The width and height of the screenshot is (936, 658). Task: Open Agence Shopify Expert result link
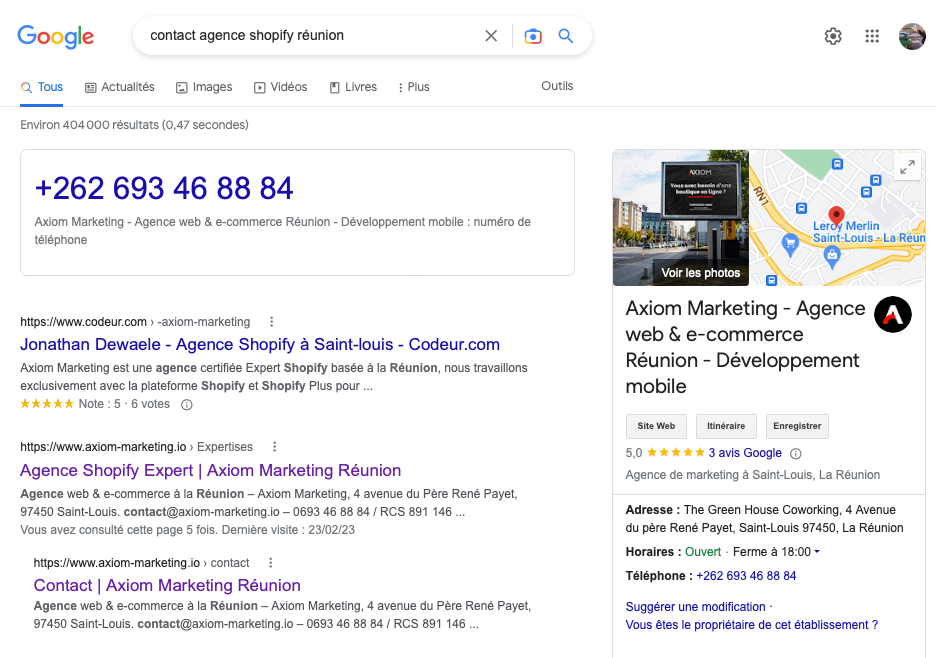tap(211, 471)
